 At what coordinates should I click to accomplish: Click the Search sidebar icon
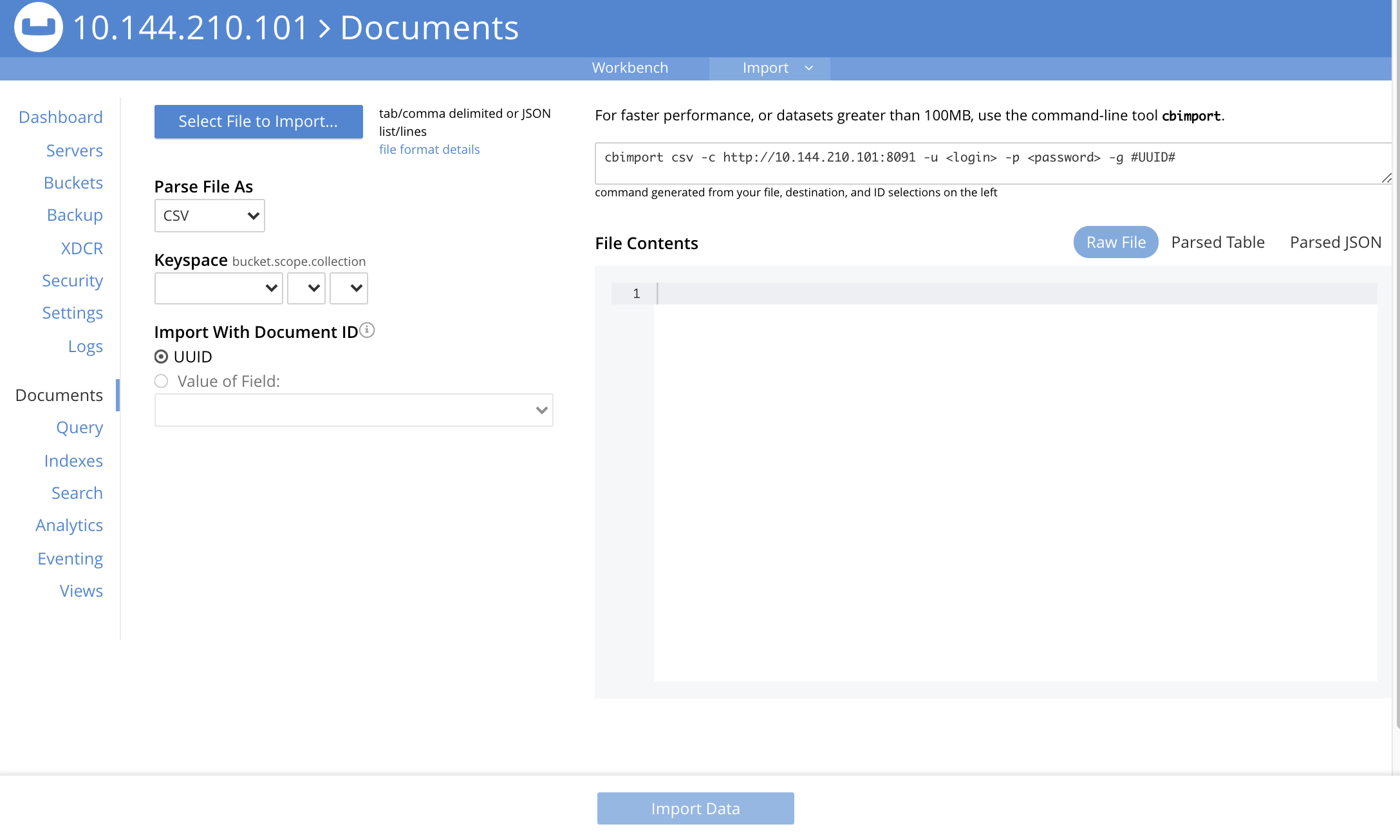[77, 493]
